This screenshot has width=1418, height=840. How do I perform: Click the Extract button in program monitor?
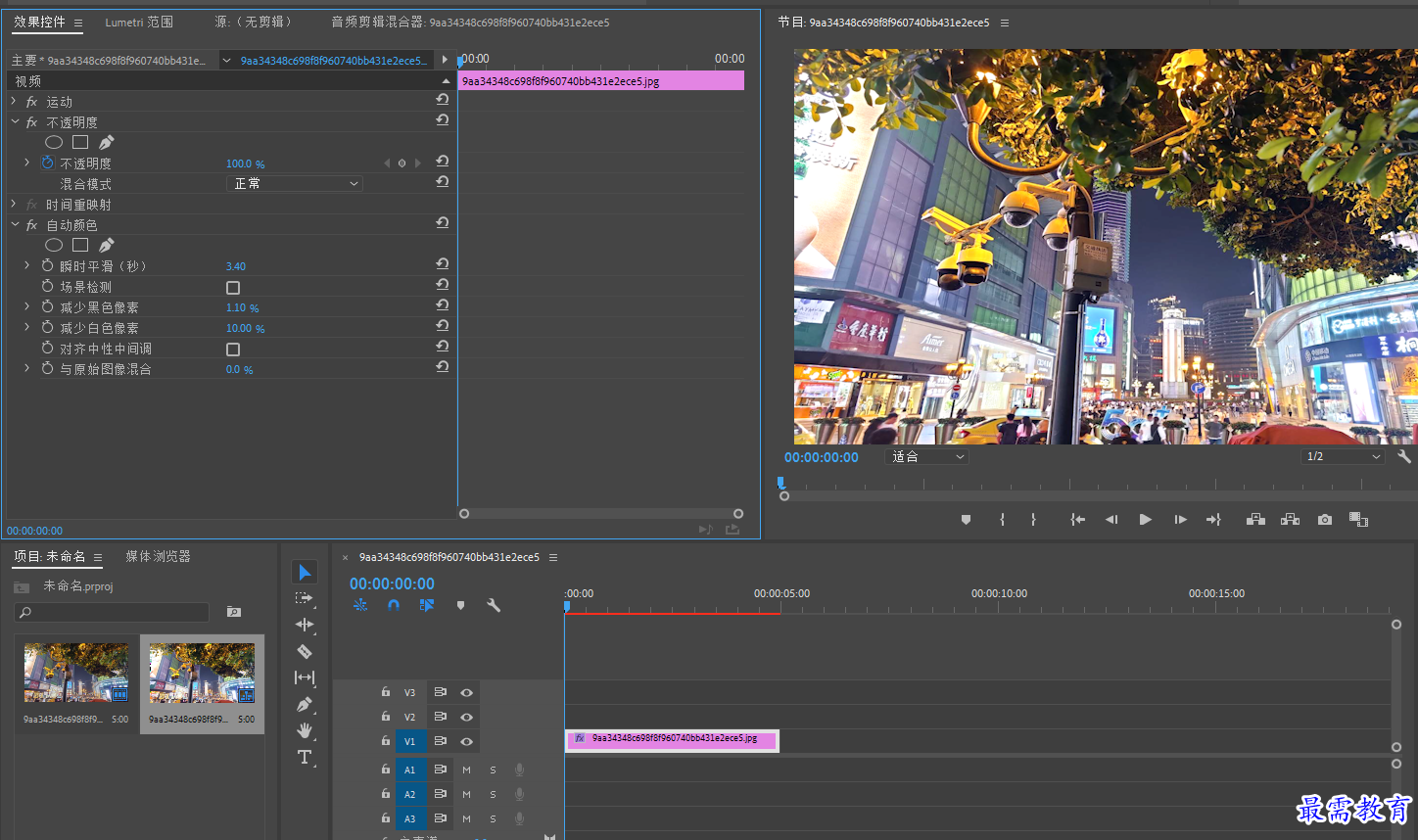tap(1291, 520)
